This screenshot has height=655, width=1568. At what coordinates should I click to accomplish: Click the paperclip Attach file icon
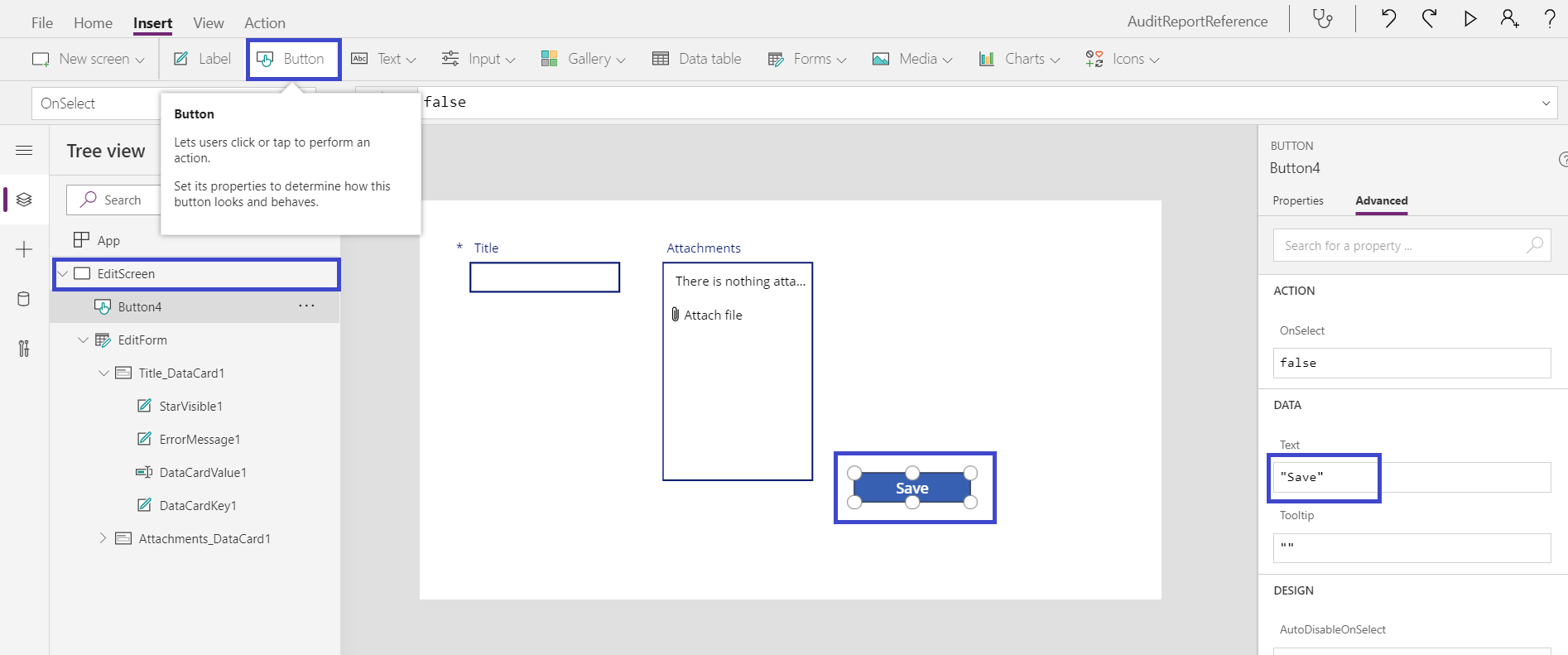(676, 315)
